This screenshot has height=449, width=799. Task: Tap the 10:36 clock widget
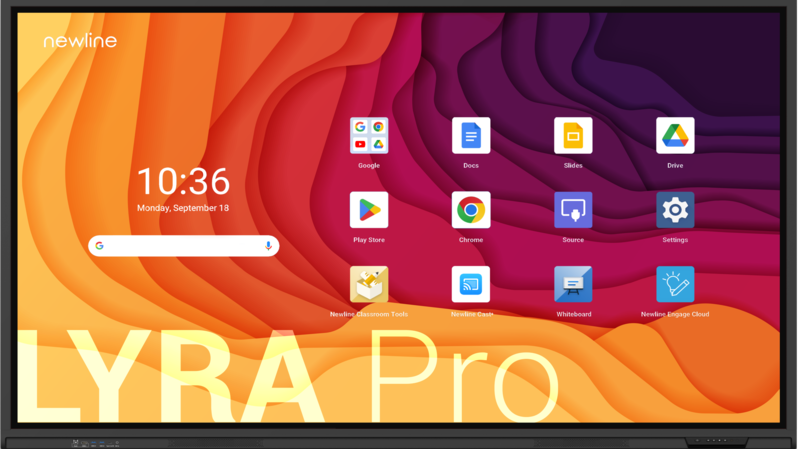coord(183,182)
